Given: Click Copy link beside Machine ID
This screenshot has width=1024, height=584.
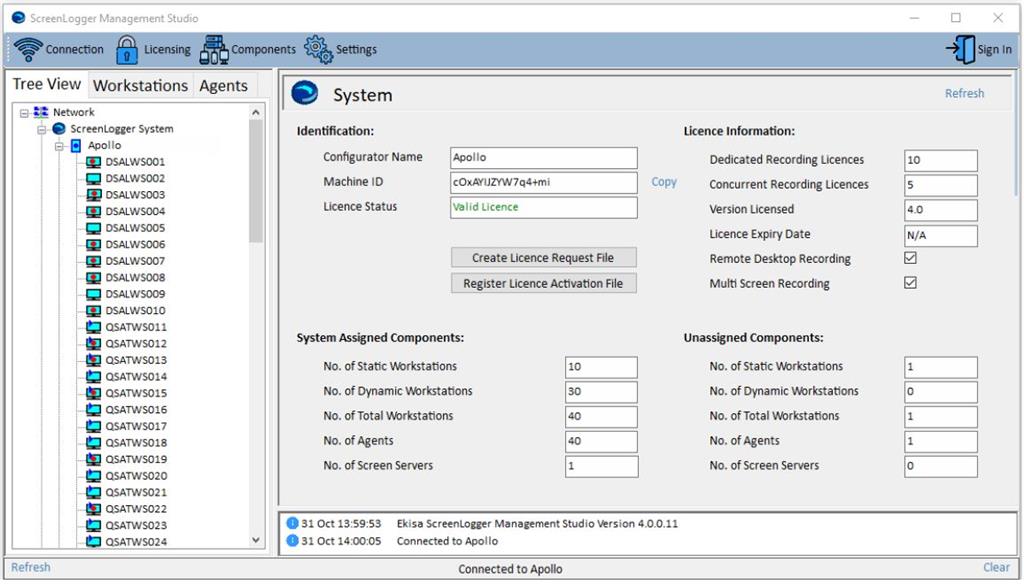Looking at the screenshot, I should [664, 182].
